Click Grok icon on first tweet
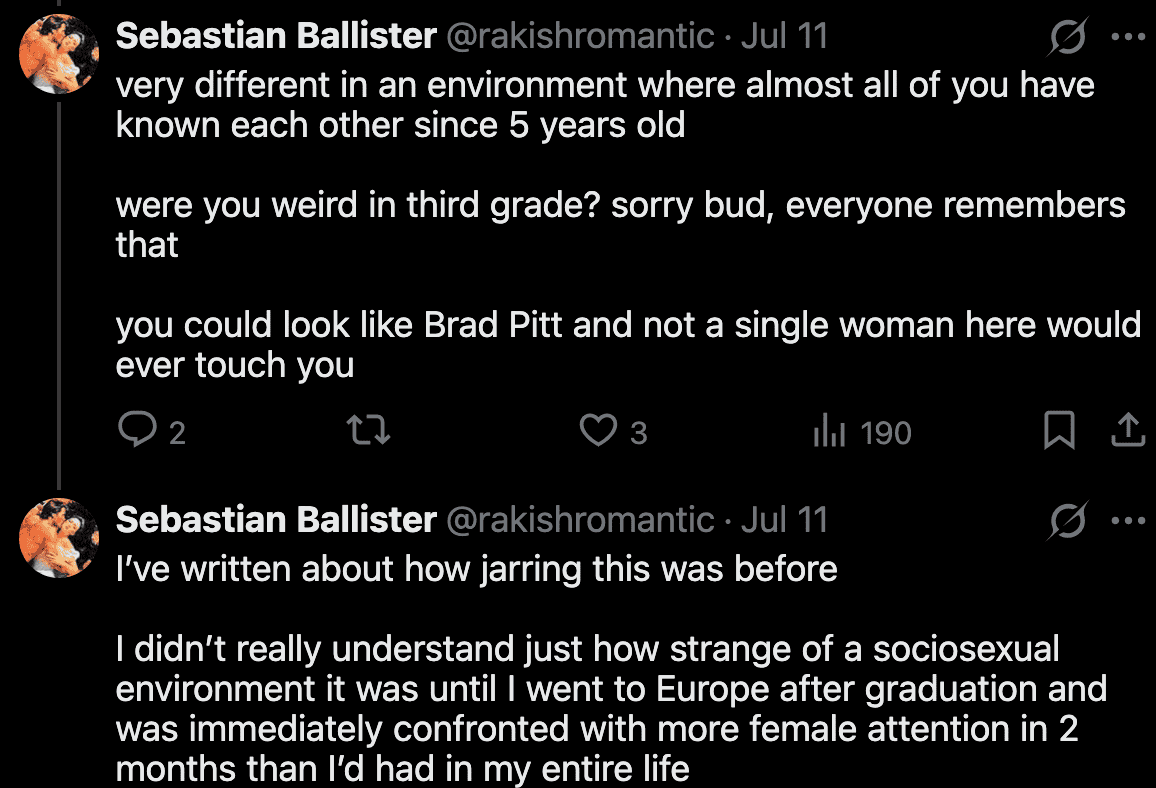The image size is (1156, 788). click(x=1068, y=38)
